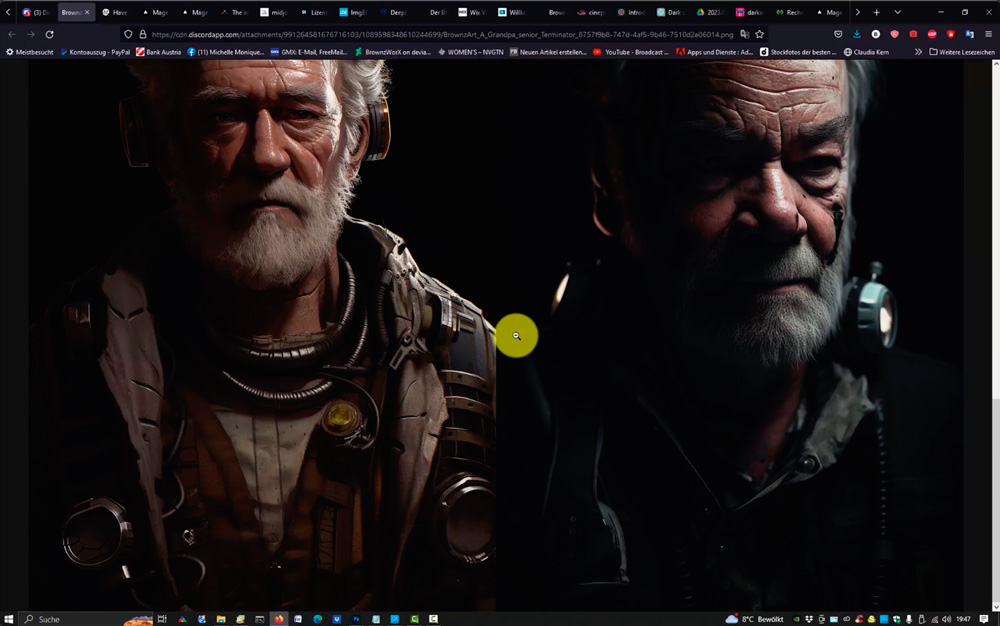The height and width of the screenshot is (626, 1000).
Task: Open the Adblock Plus extension icon
Action: pos(932,34)
